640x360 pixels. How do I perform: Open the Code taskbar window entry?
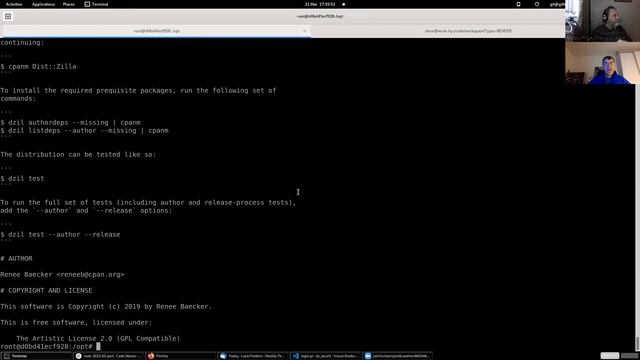click(x=108, y=356)
